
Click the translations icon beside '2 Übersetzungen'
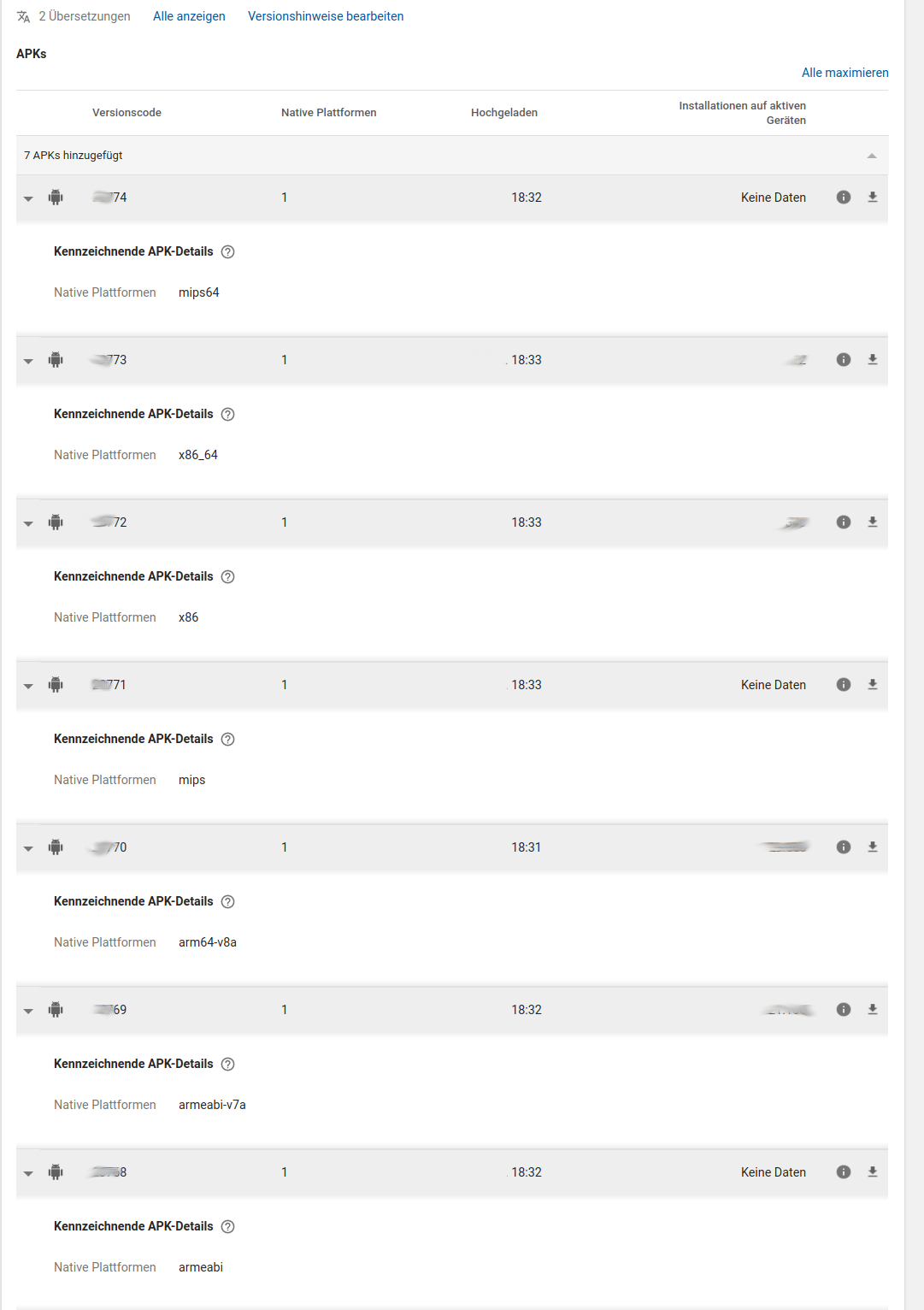[x=24, y=17]
